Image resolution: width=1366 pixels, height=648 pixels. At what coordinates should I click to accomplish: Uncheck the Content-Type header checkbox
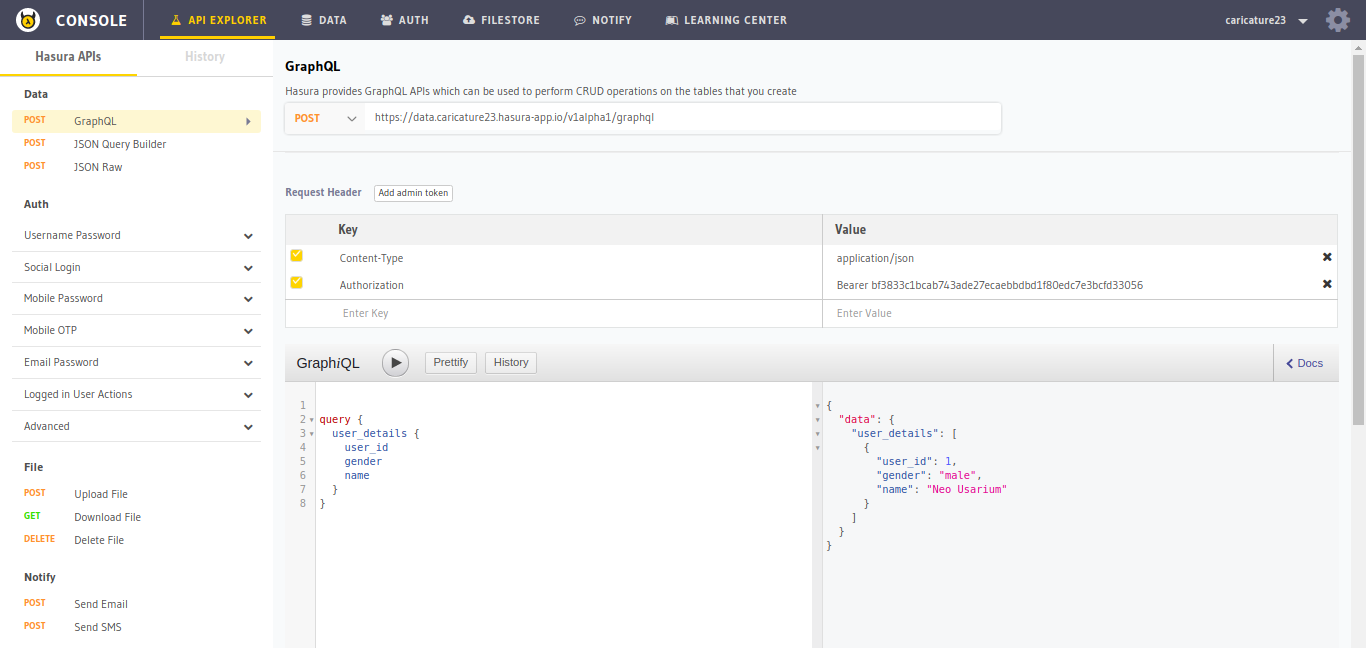296,256
